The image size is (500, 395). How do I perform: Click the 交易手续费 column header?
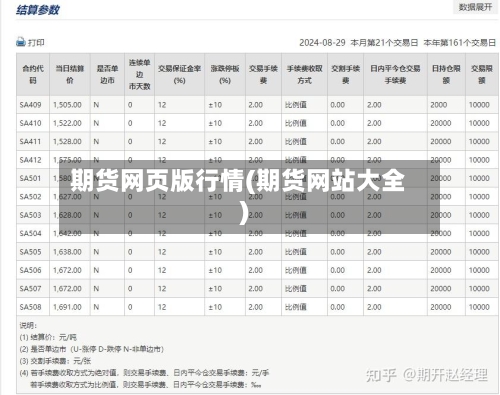point(263,74)
